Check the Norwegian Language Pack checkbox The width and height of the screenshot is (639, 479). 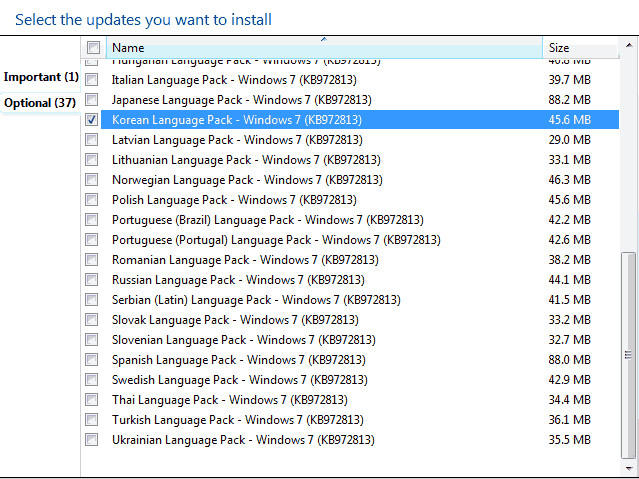tap(92, 179)
